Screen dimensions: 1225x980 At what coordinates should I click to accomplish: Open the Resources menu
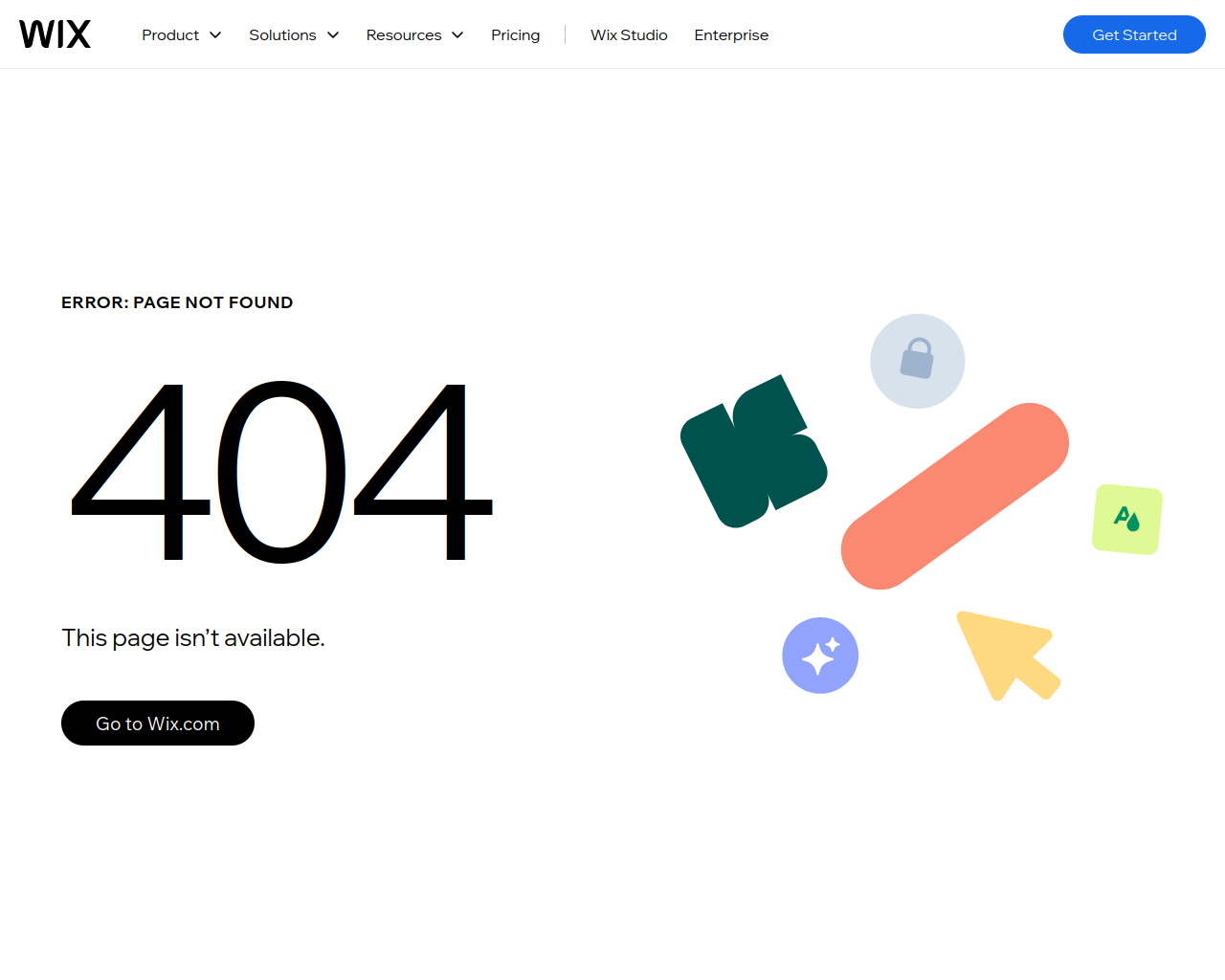[x=404, y=34]
